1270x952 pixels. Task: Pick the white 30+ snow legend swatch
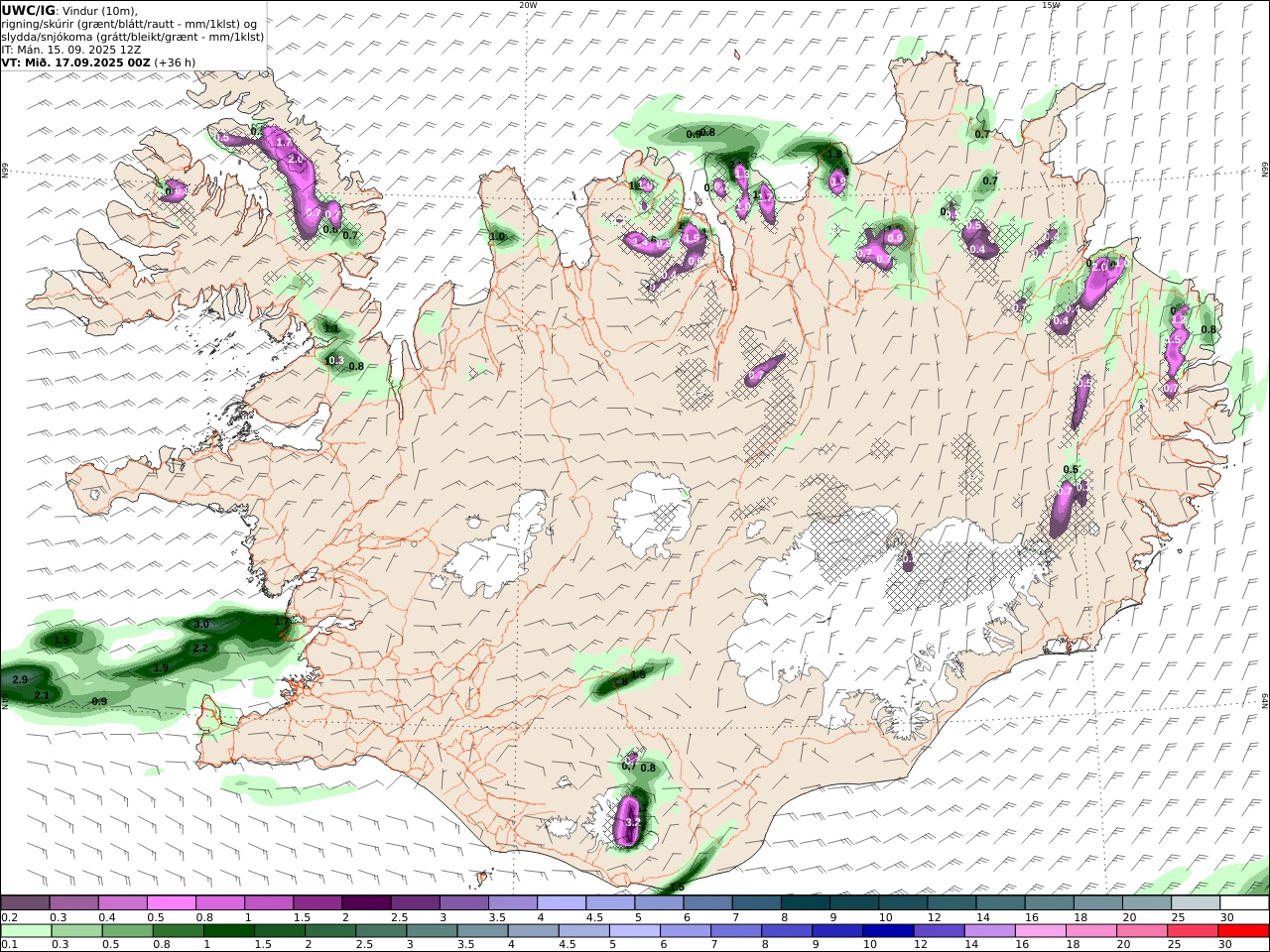coord(1245,902)
